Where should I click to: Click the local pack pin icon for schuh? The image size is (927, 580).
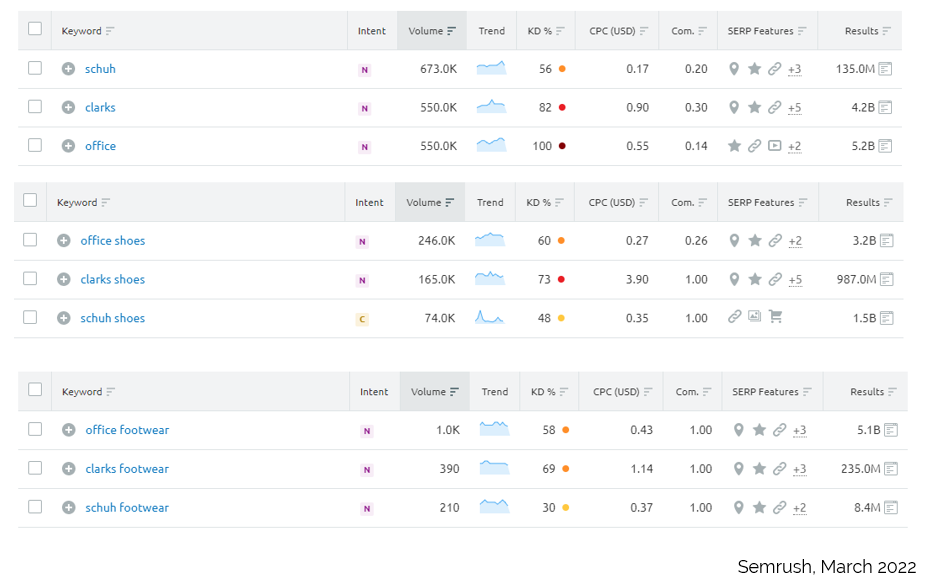point(734,69)
